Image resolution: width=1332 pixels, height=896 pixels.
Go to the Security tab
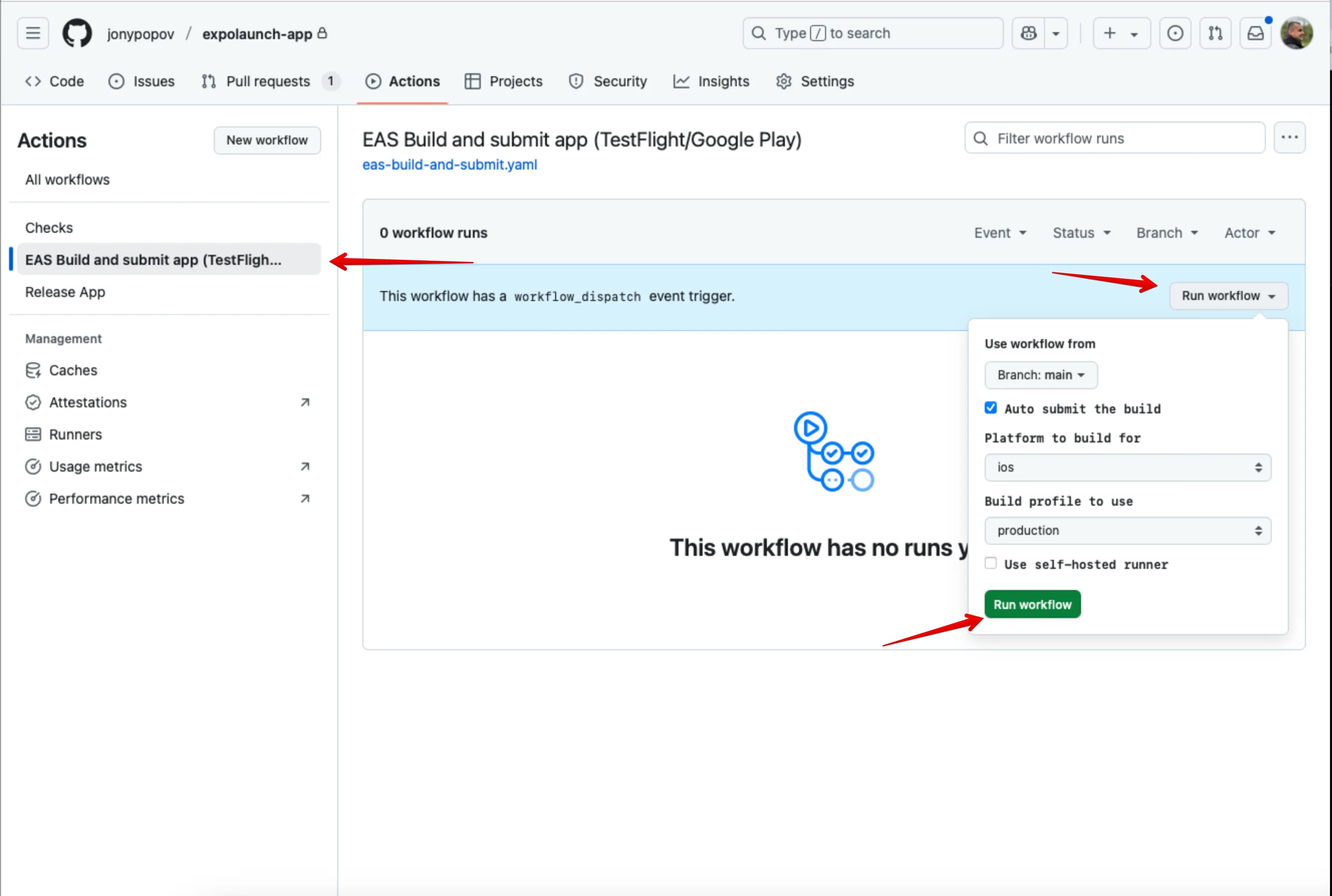coord(608,81)
